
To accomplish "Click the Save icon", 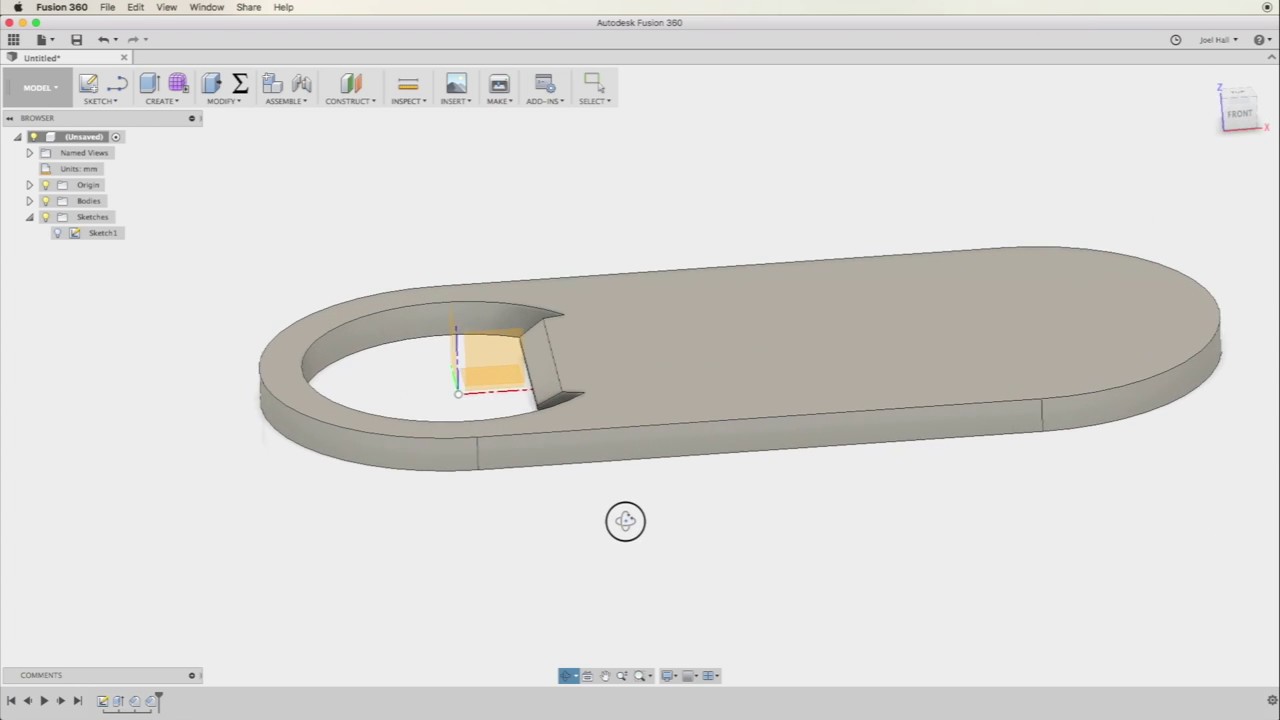I will [76, 40].
